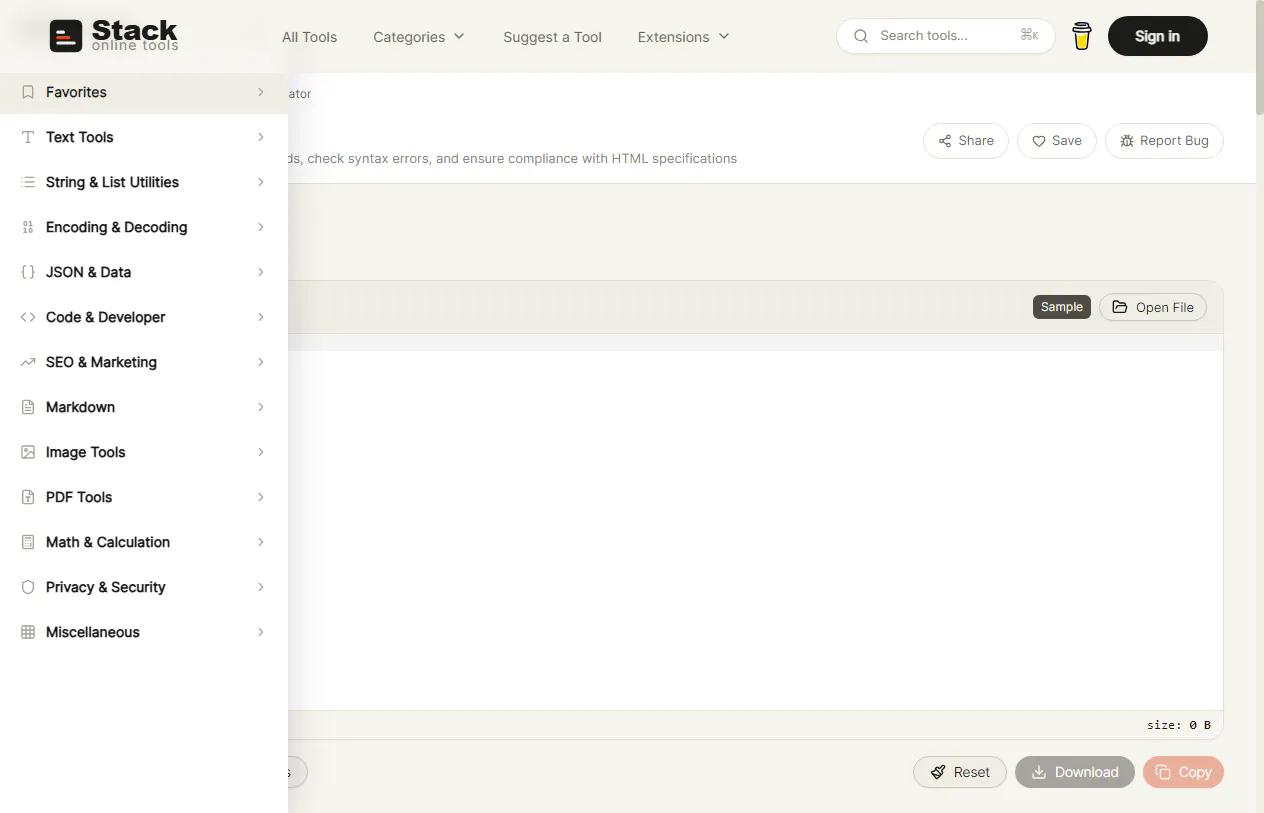Click the String & List Utilities list icon
The image size is (1264, 813).
28,182
